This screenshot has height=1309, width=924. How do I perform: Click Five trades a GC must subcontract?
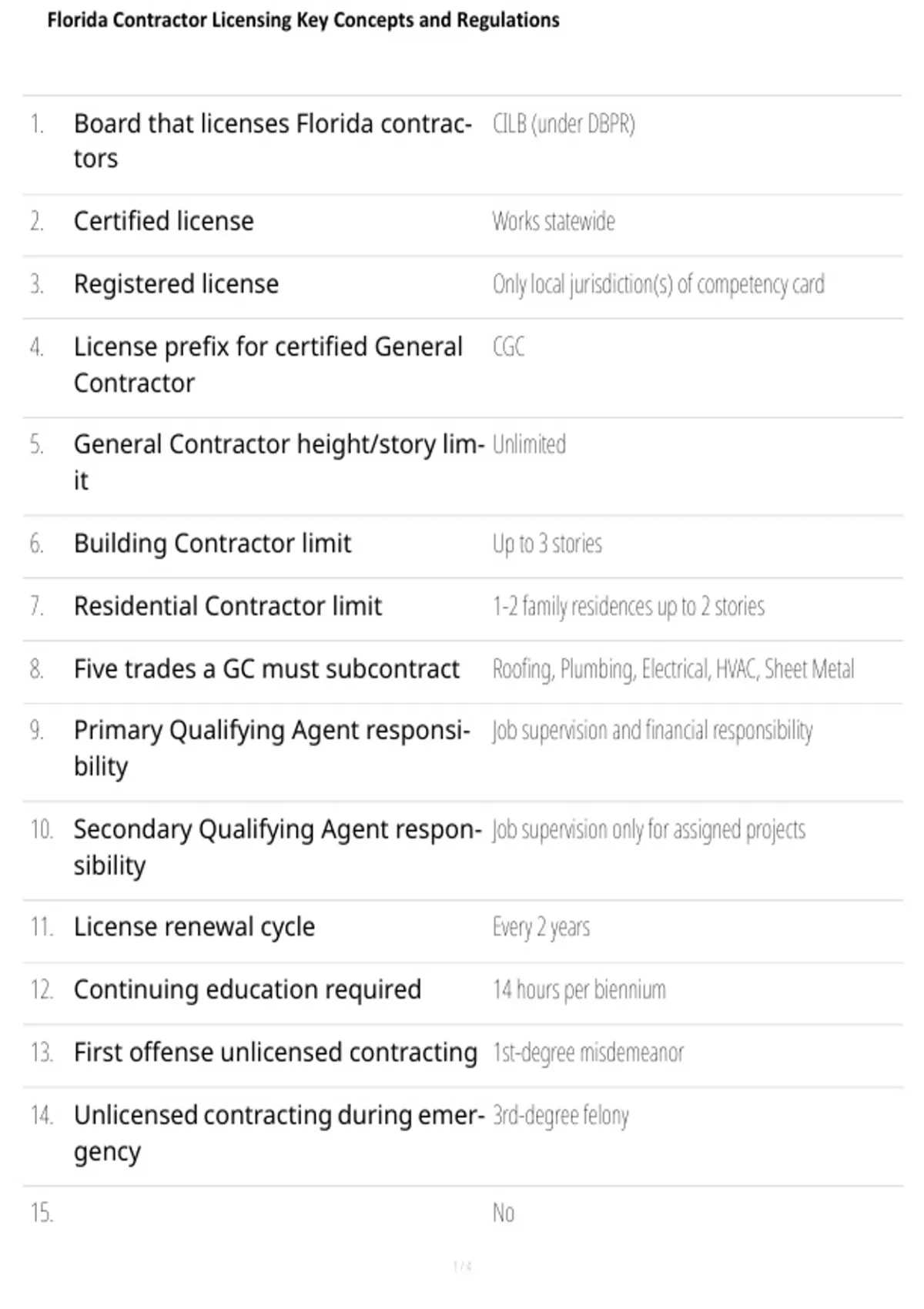click(266, 669)
